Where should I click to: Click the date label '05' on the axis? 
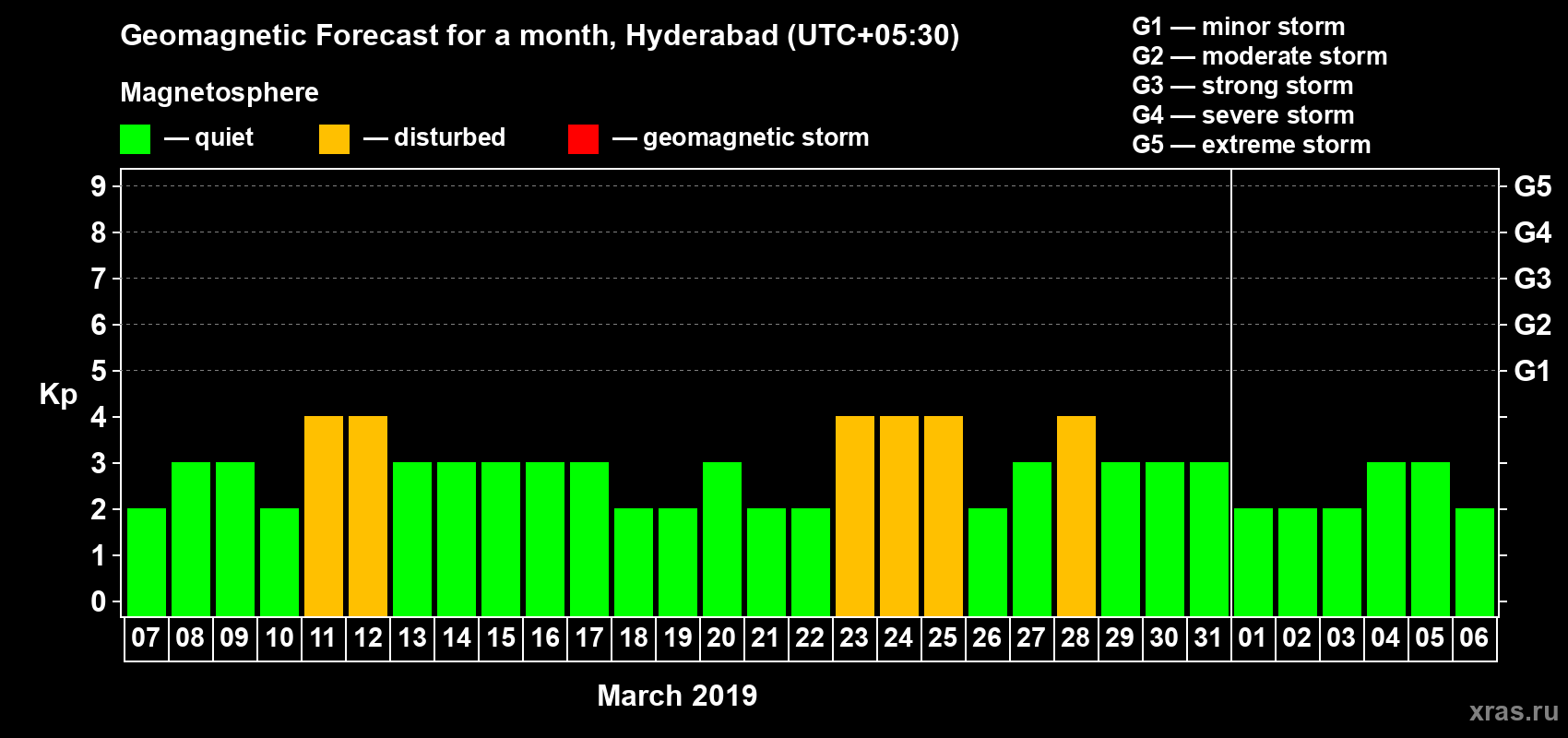pos(1430,638)
